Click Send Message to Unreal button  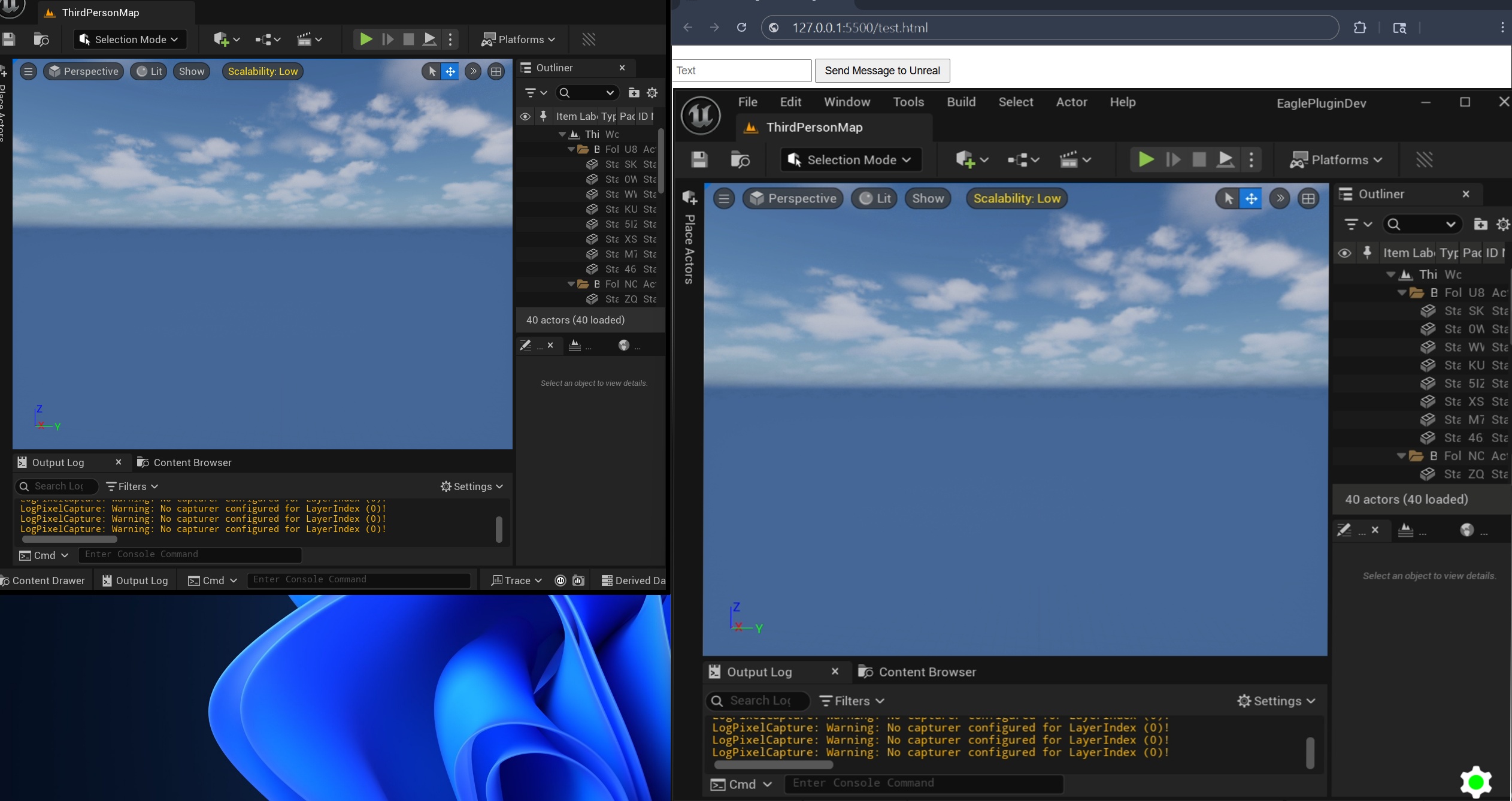click(882, 71)
